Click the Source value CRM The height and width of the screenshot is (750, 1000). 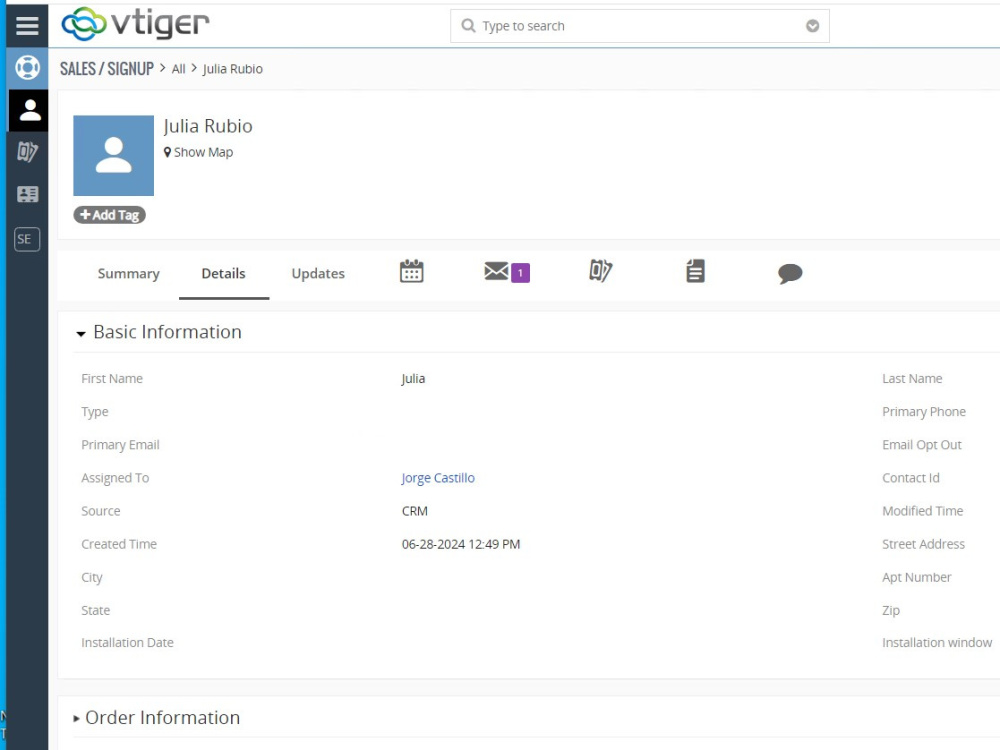click(415, 511)
